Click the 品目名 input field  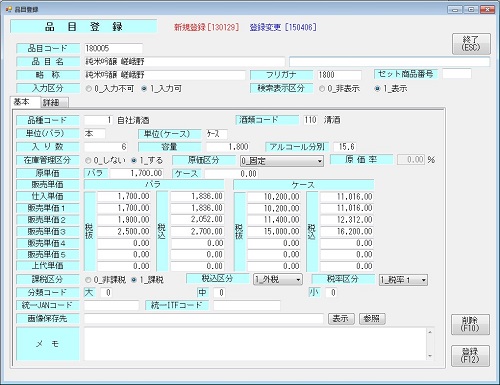pyautogui.click(x=184, y=62)
